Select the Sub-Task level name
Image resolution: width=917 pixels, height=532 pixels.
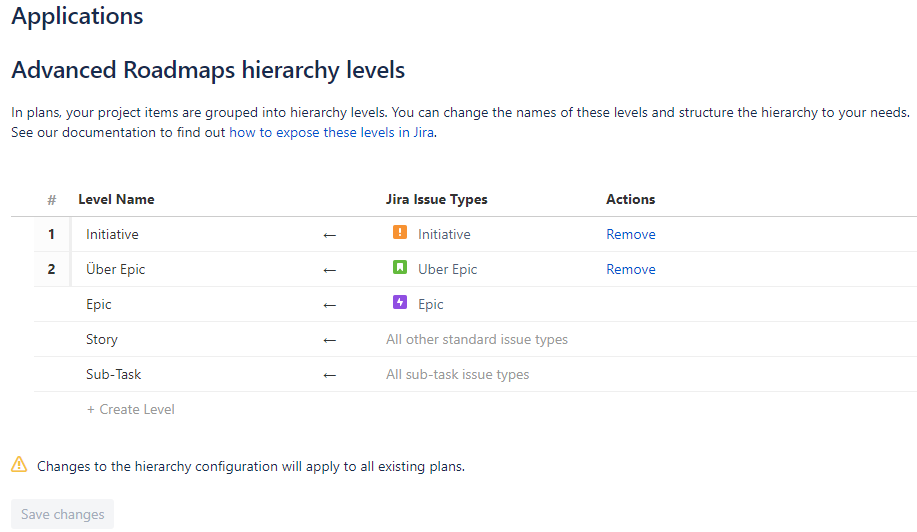(x=113, y=374)
